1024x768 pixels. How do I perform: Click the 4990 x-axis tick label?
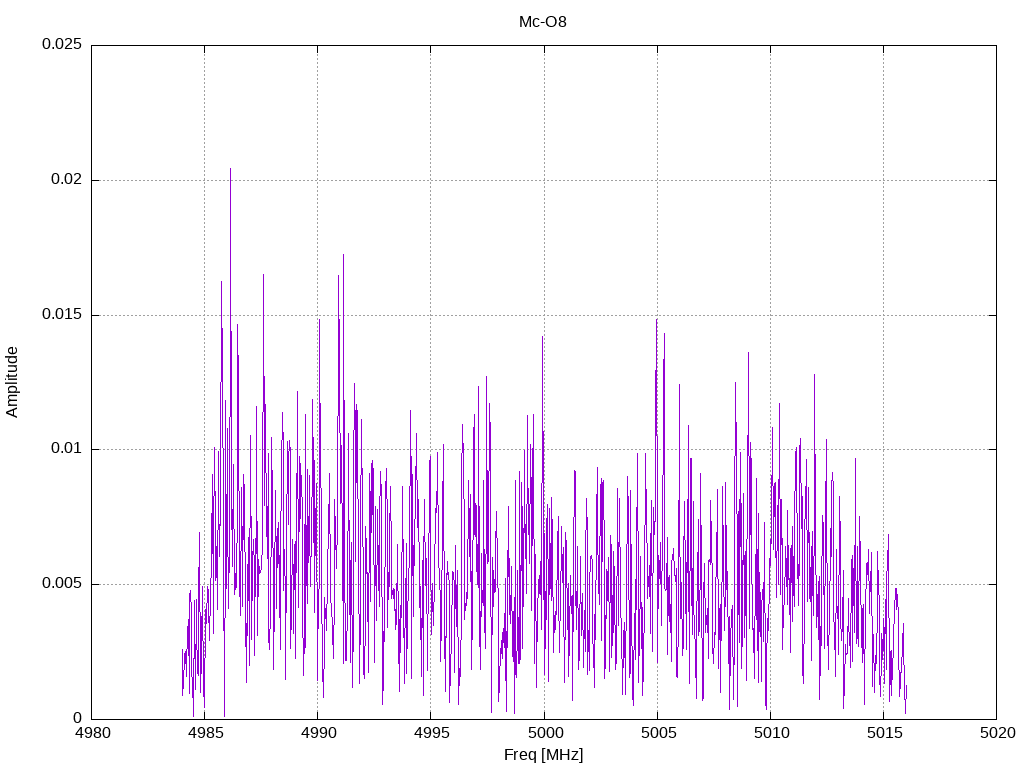pos(318,733)
